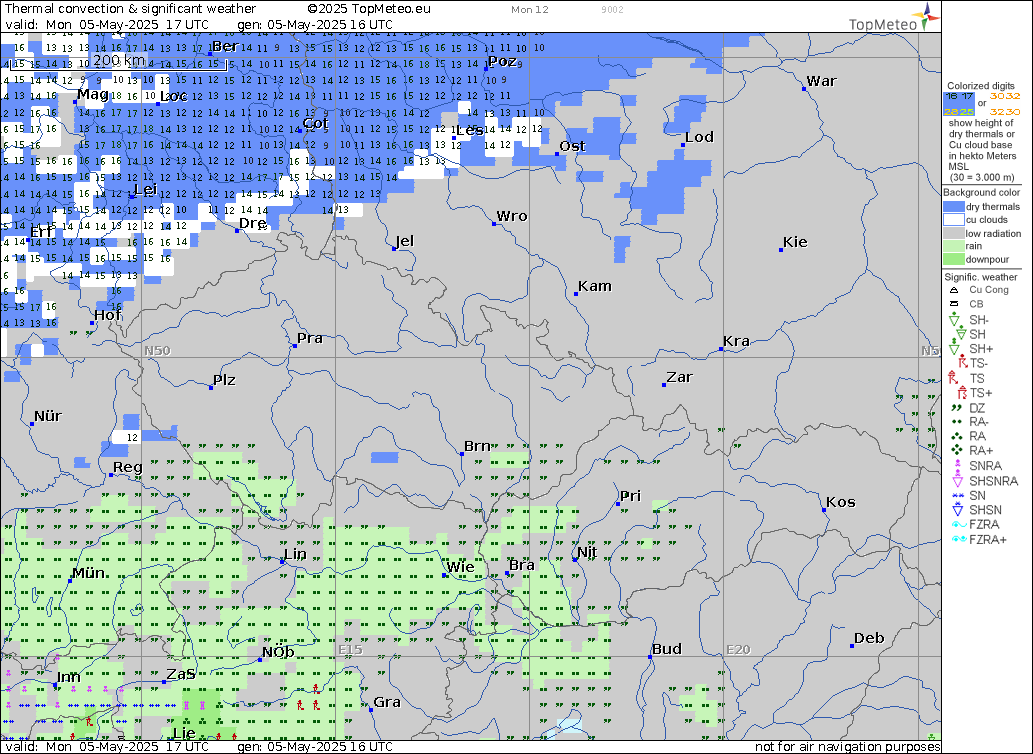Screen dimensions: 1033x754
Task: Click the Wroclaw (Wro) city marker
Action: 494,224
